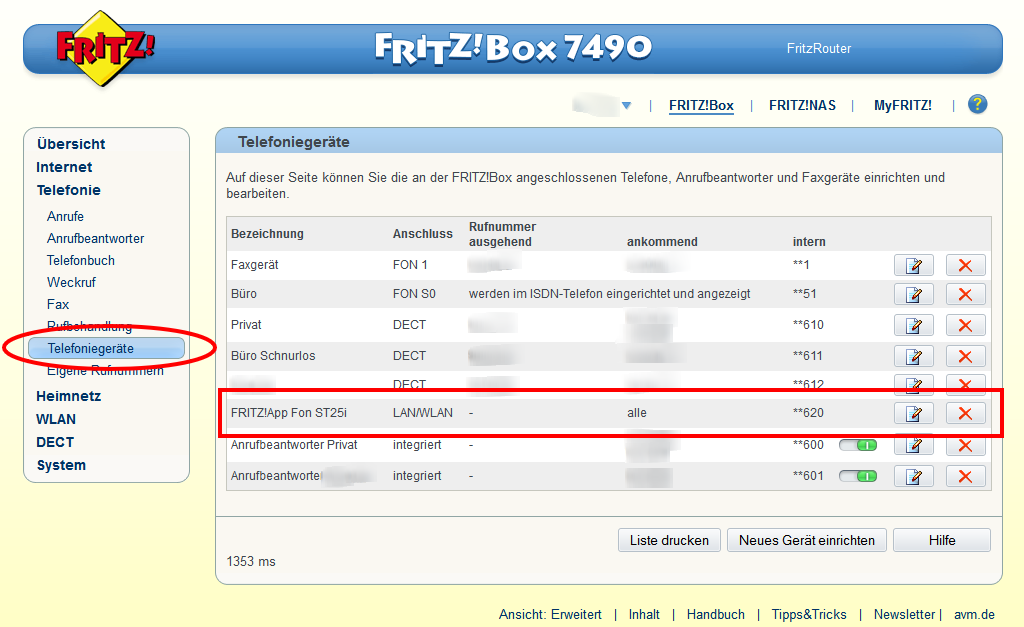Click the Liste drucken button
The height and width of the screenshot is (627, 1024).
pos(669,540)
